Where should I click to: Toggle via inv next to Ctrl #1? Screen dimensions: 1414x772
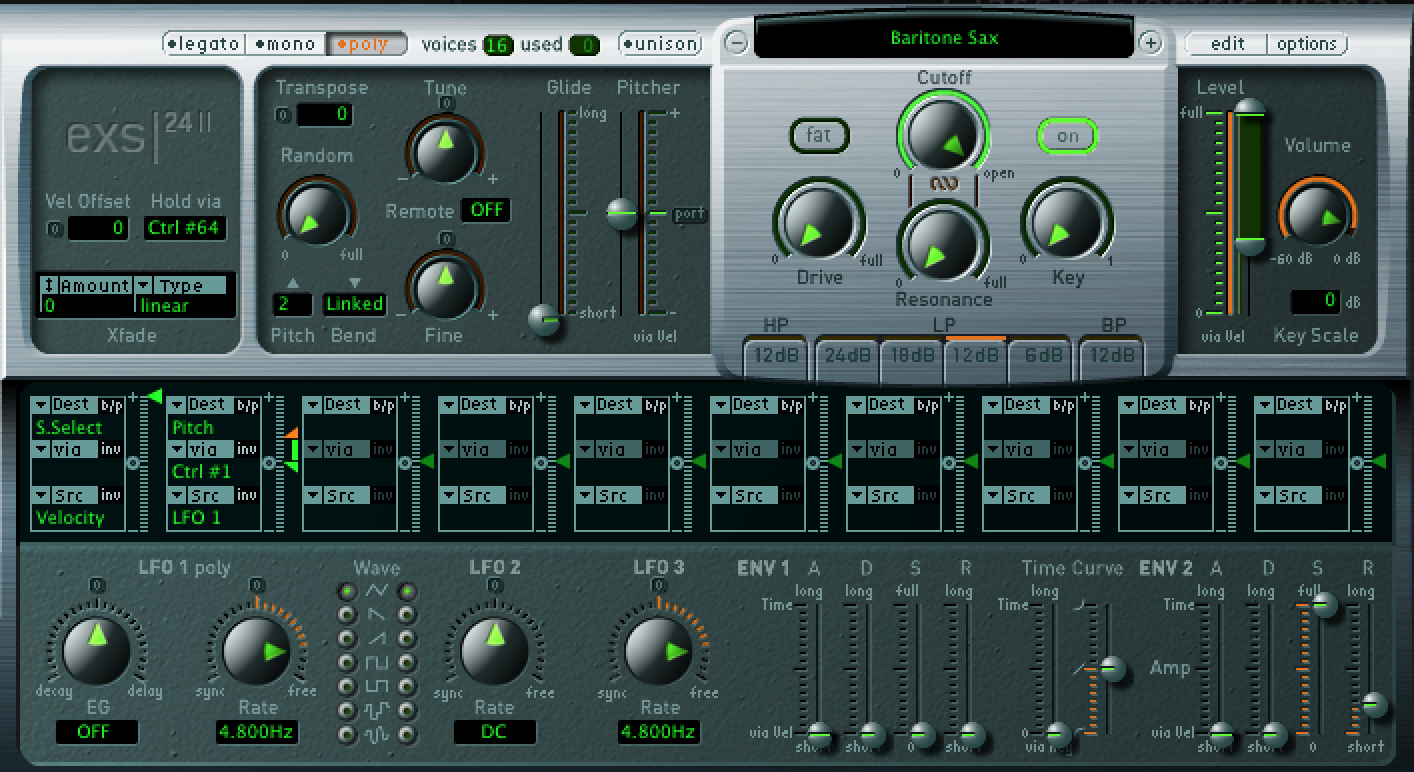(x=245, y=450)
